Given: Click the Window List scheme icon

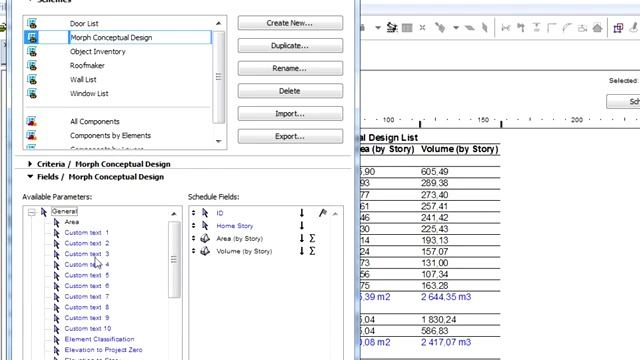Looking at the screenshot, I should coord(32,93).
